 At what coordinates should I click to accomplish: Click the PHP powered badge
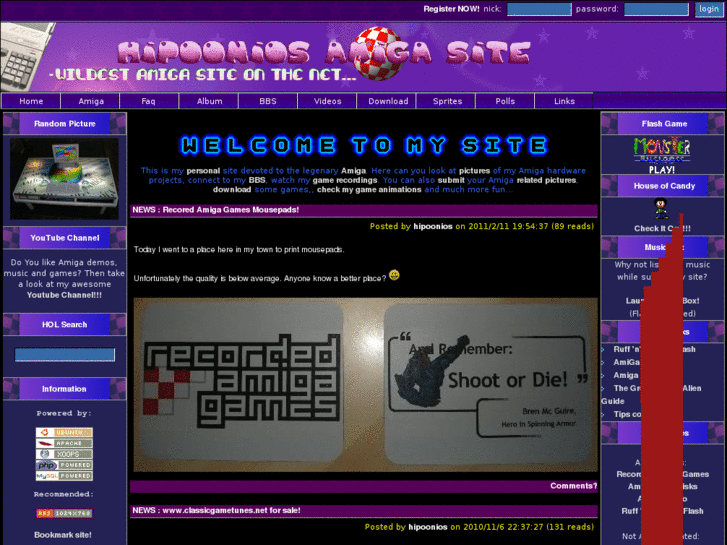(x=64, y=465)
